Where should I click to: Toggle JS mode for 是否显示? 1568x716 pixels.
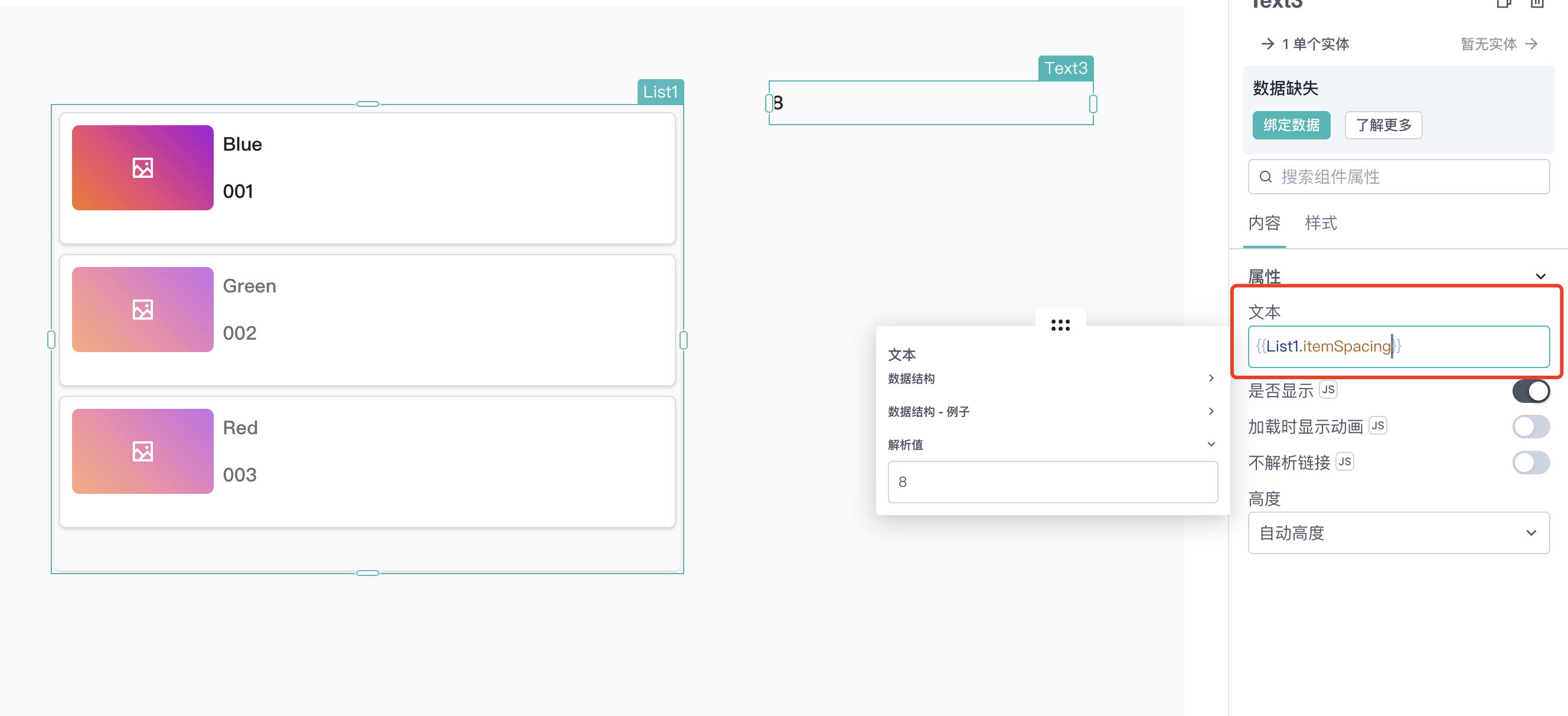[x=1328, y=390]
